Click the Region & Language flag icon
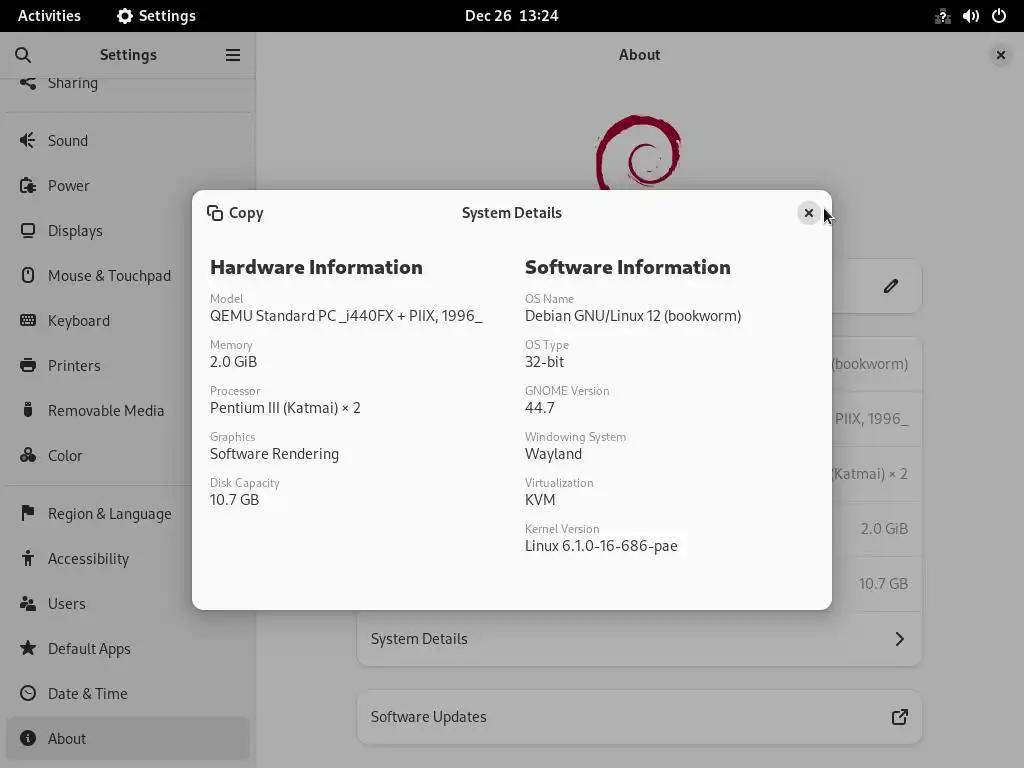 [27, 513]
